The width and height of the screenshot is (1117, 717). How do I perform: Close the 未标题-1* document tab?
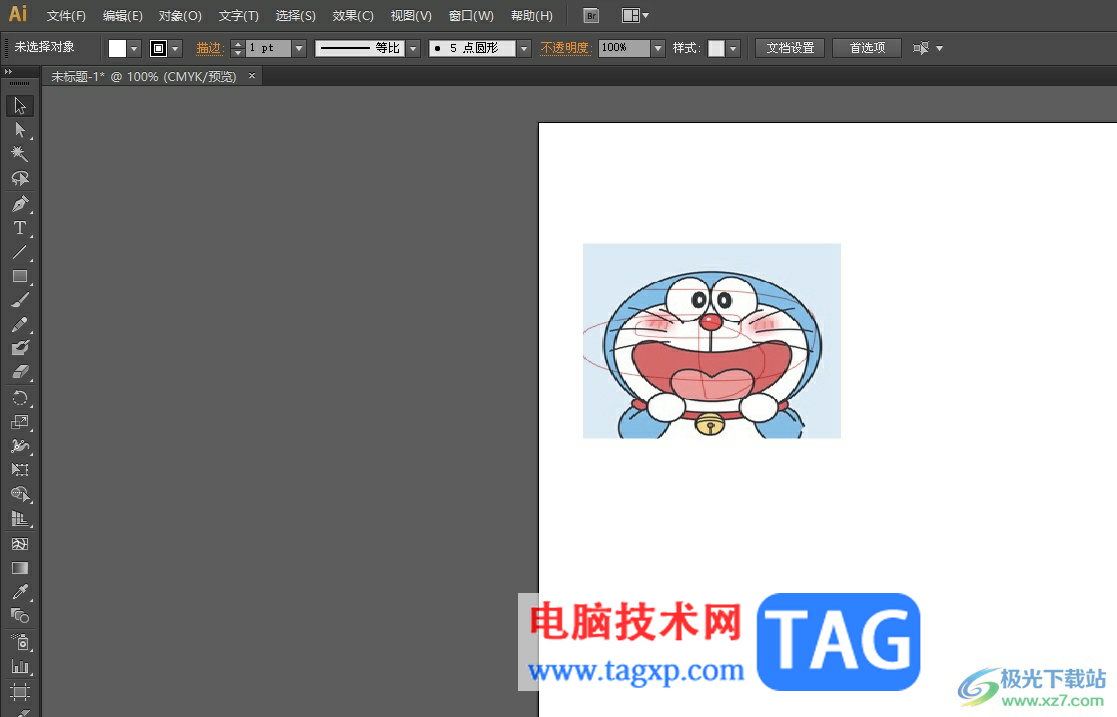point(251,76)
